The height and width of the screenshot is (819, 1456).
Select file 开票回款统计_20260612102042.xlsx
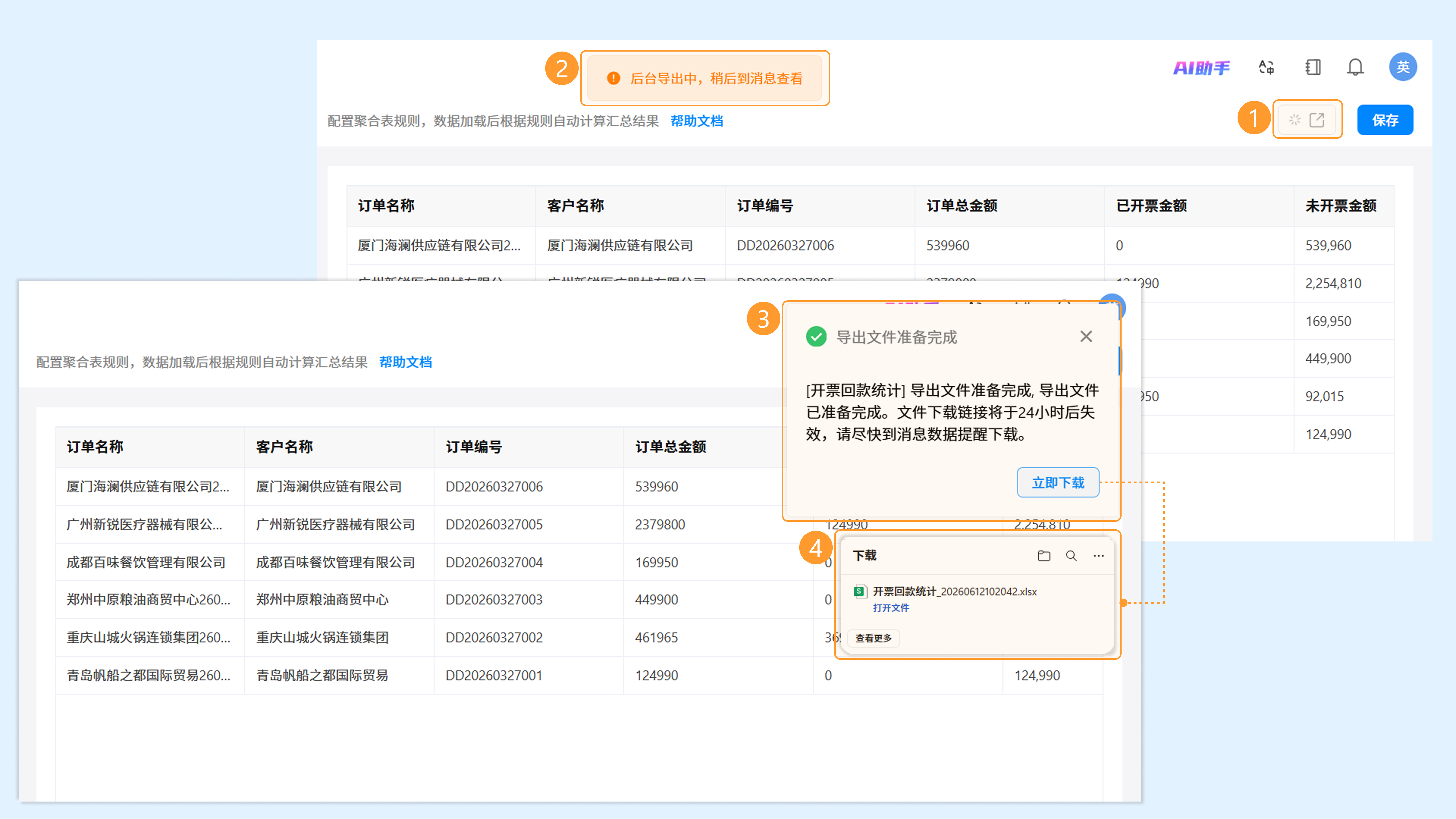[x=955, y=591]
